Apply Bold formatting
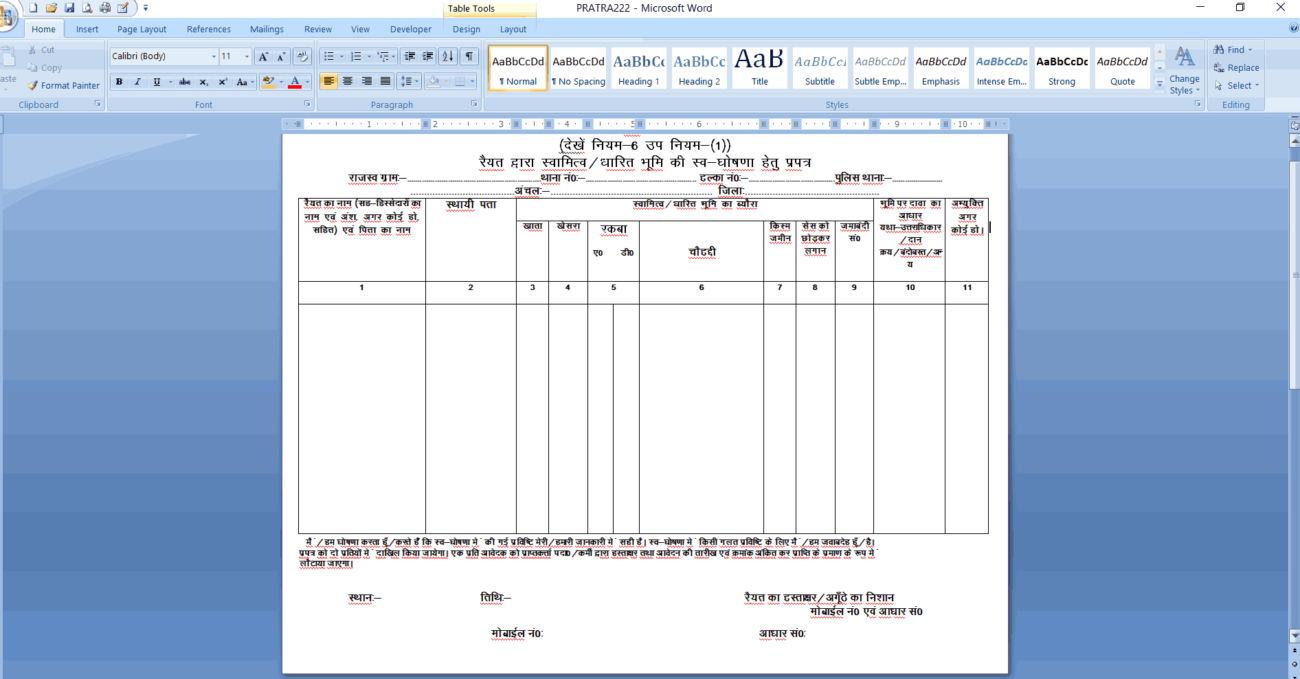This screenshot has height=679, width=1300. (119, 82)
